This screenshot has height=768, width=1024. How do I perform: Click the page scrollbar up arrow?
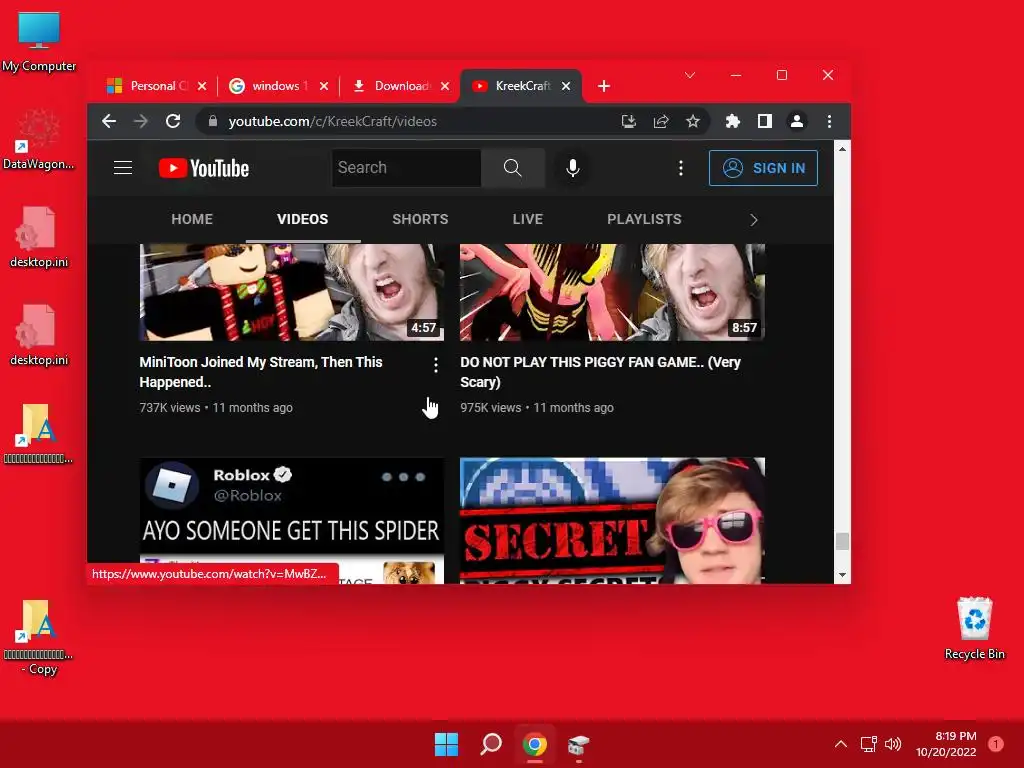point(842,149)
